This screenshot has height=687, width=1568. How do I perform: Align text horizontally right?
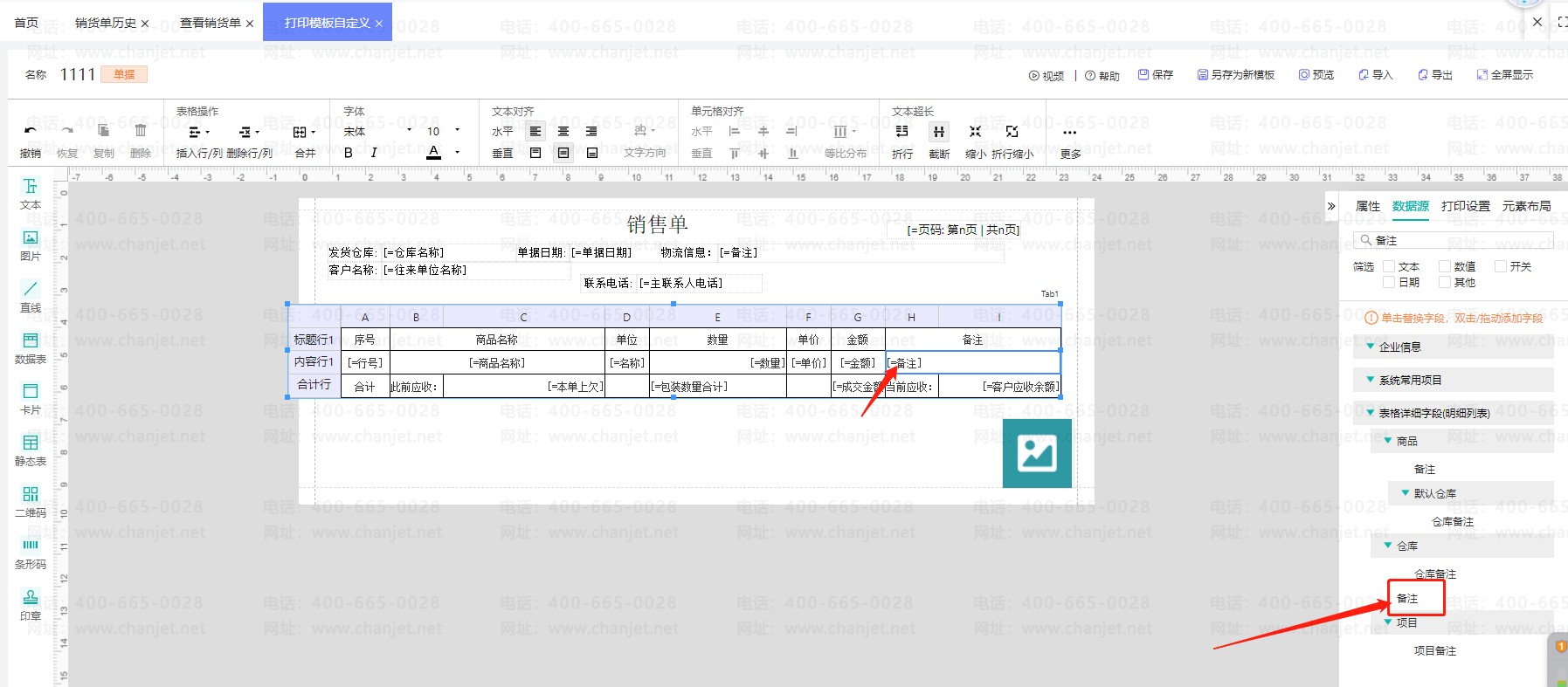(591, 131)
